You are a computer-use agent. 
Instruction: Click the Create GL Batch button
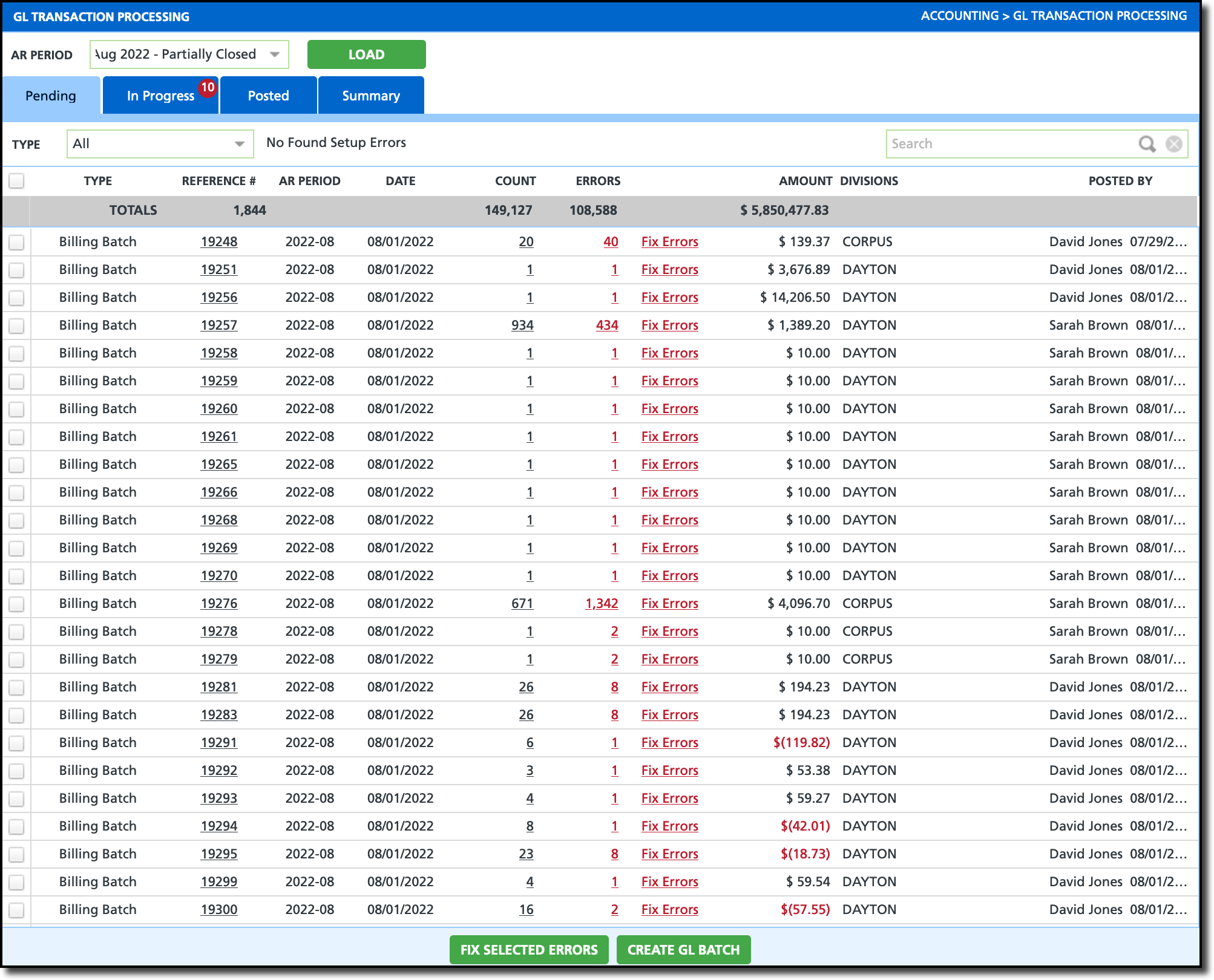tap(683, 950)
